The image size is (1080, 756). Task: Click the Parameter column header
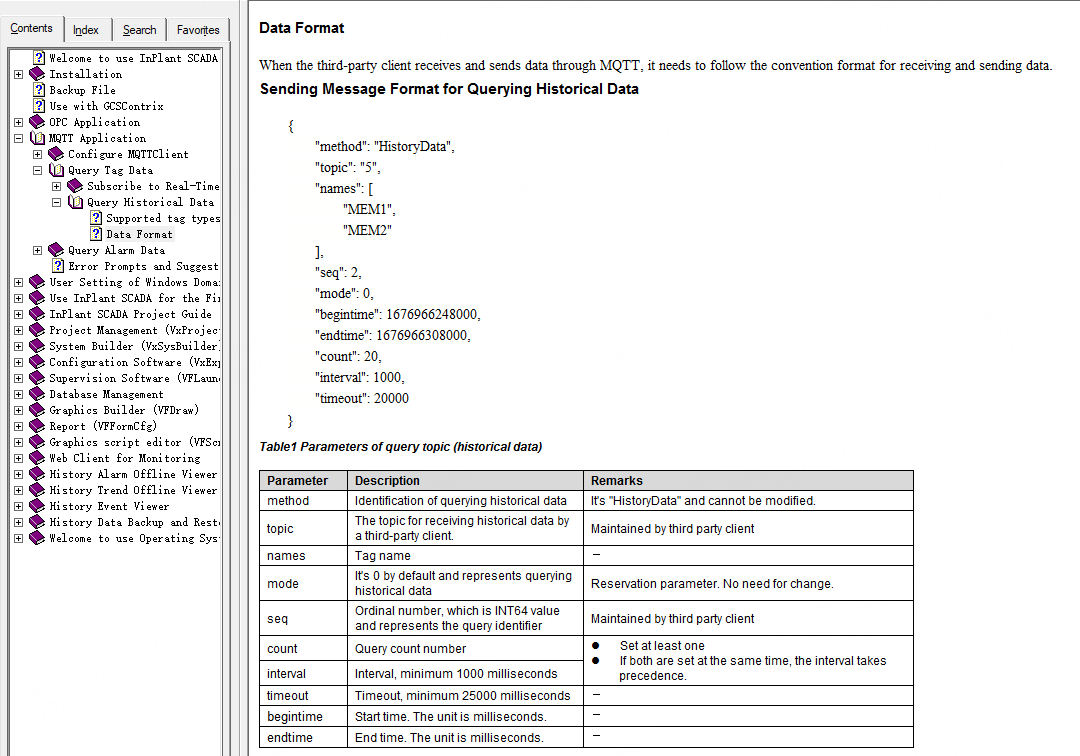[304, 481]
